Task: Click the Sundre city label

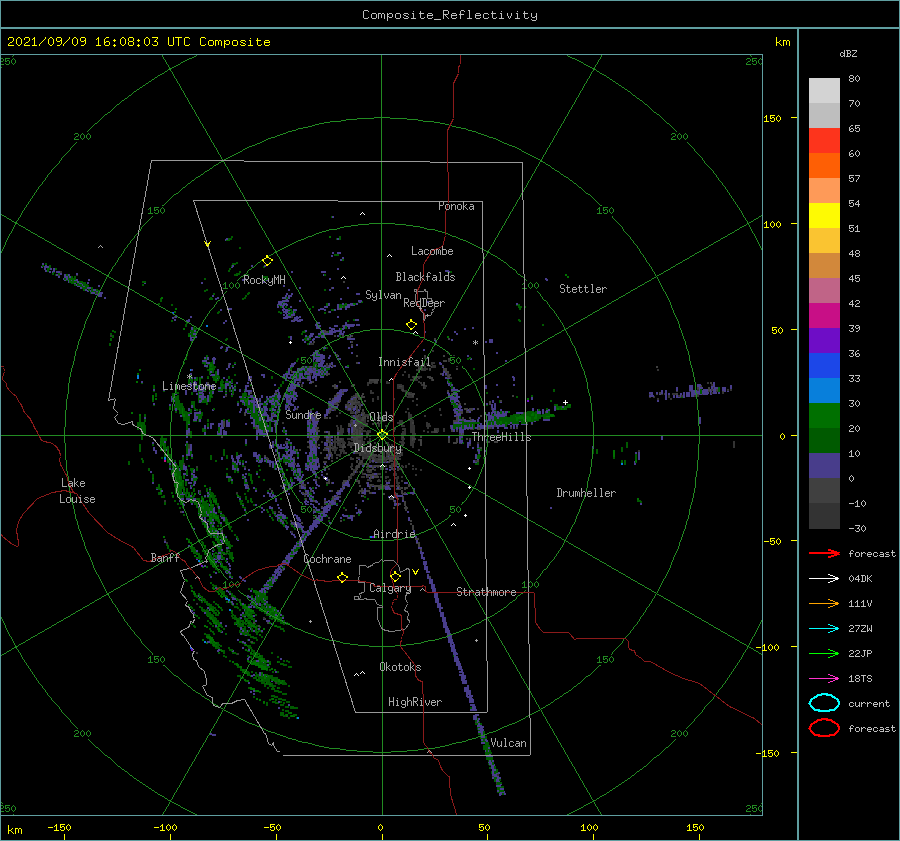Action: [303, 414]
